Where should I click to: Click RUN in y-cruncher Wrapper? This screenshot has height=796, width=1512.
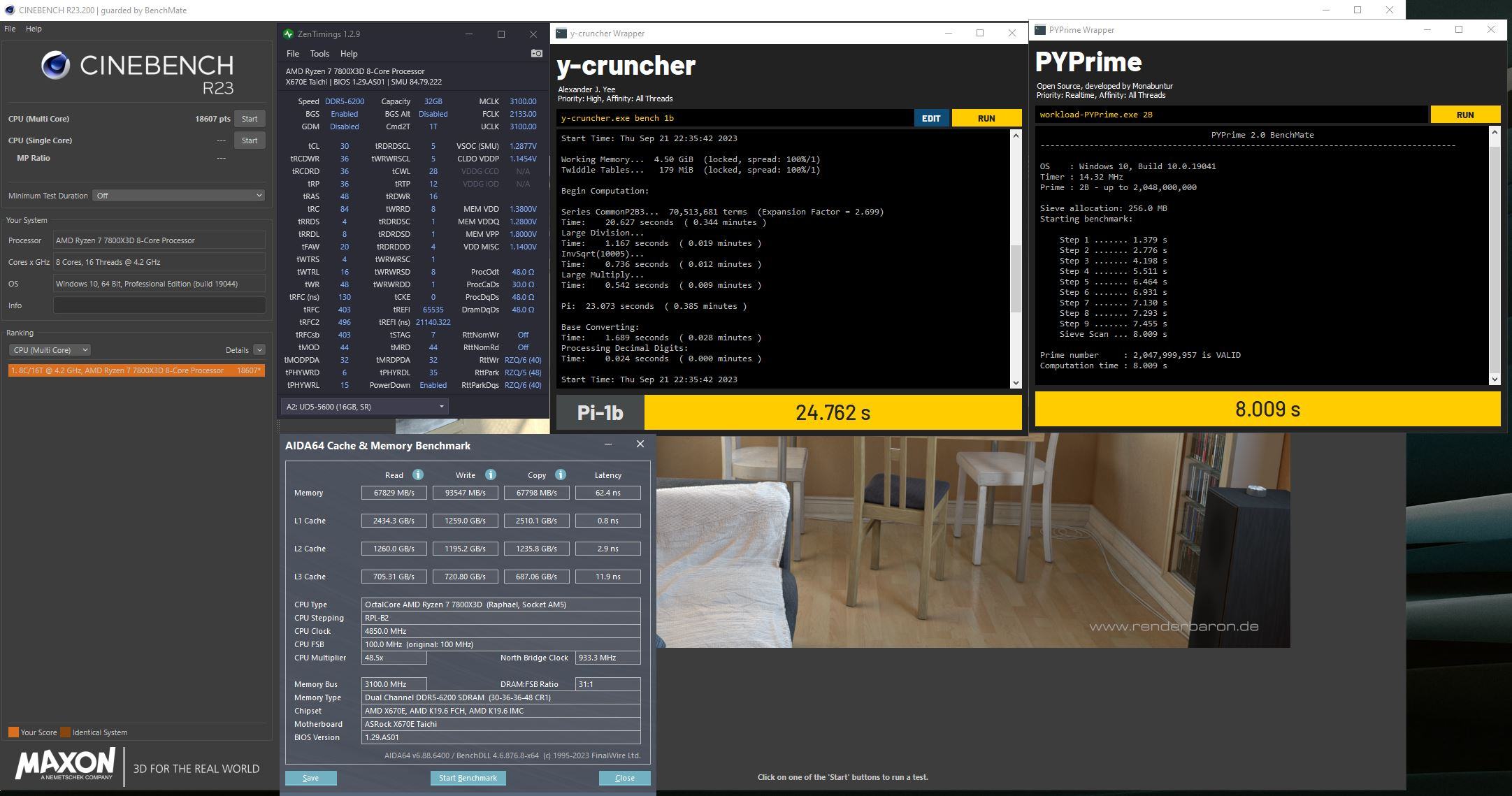coord(986,118)
